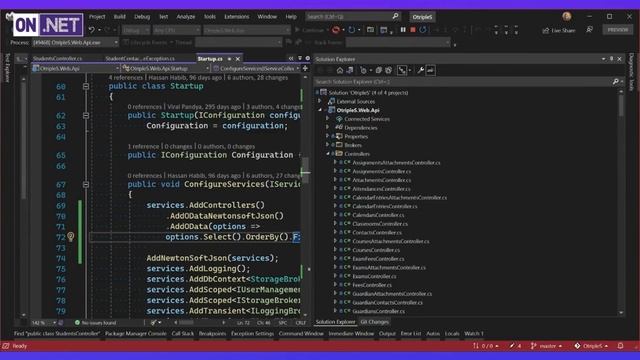640x360 pixels.
Task: Collapse the Startup class at line 60
Action: pos(86,86)
